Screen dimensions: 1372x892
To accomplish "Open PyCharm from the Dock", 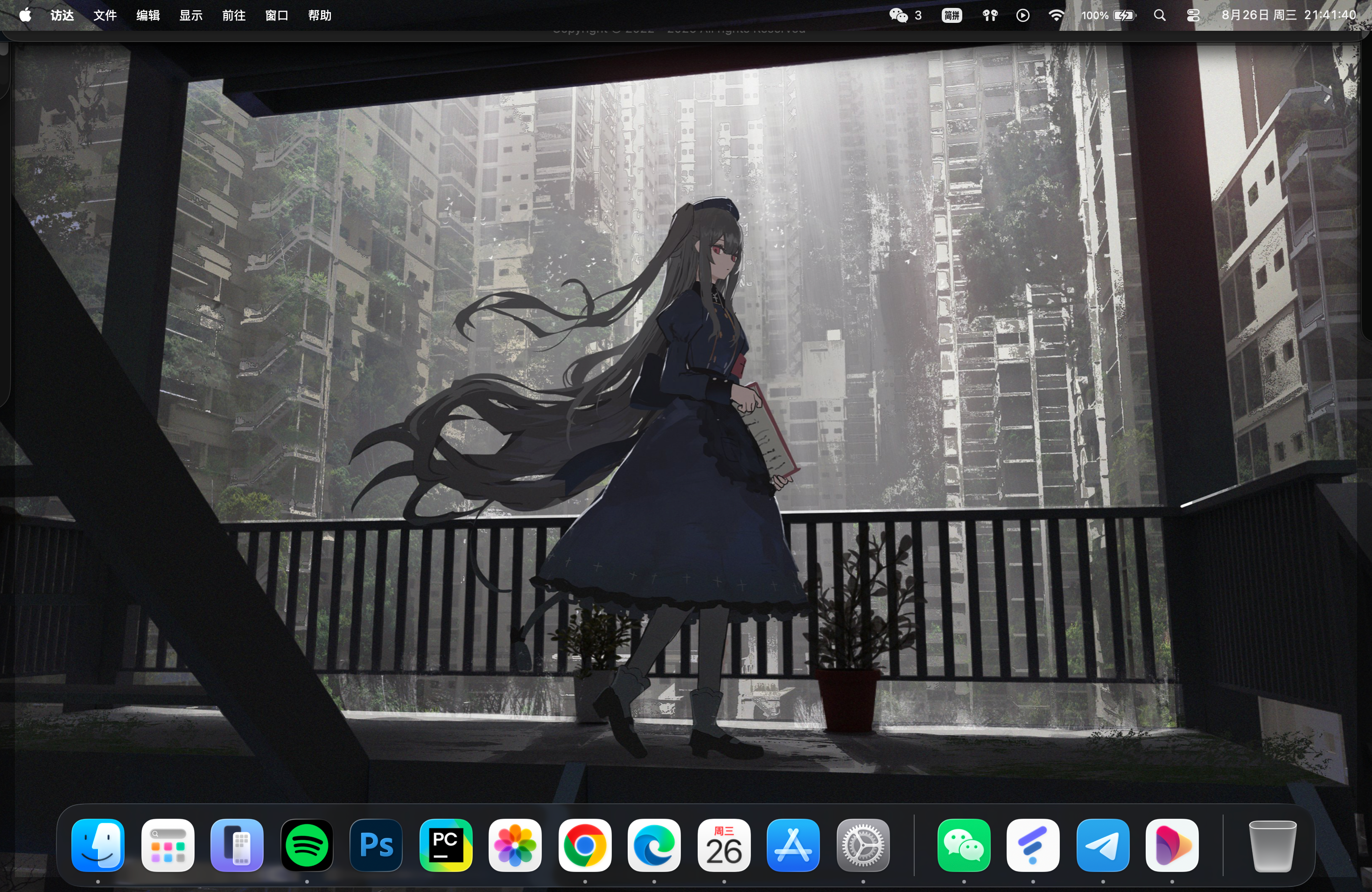I will pos(446,845).
